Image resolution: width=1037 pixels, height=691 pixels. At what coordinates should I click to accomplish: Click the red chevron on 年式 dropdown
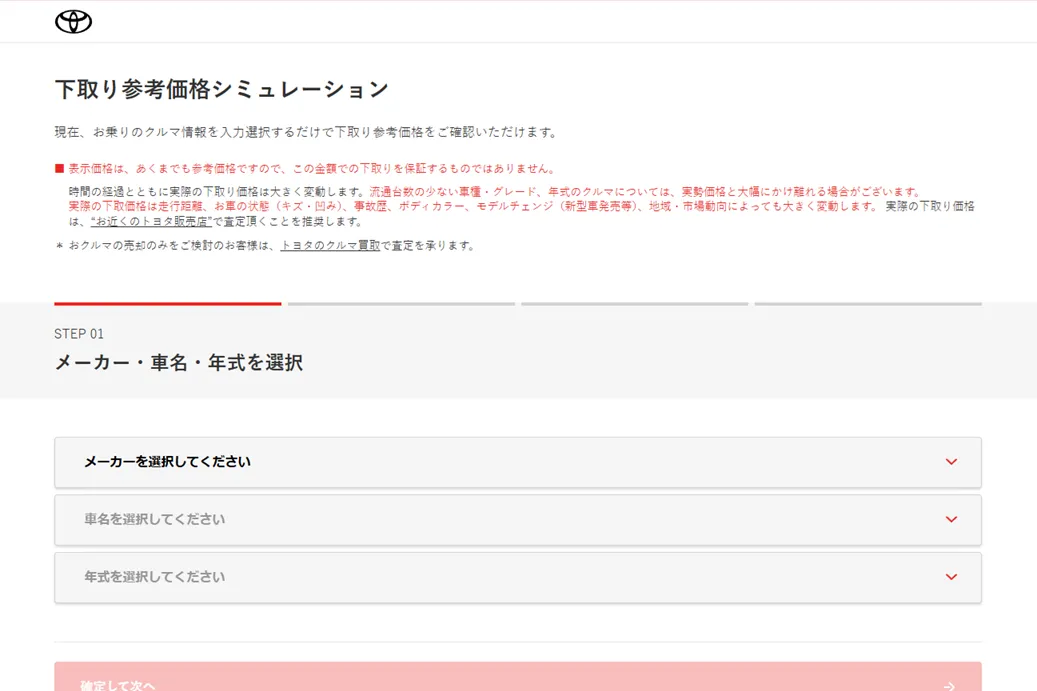[951, 577]
